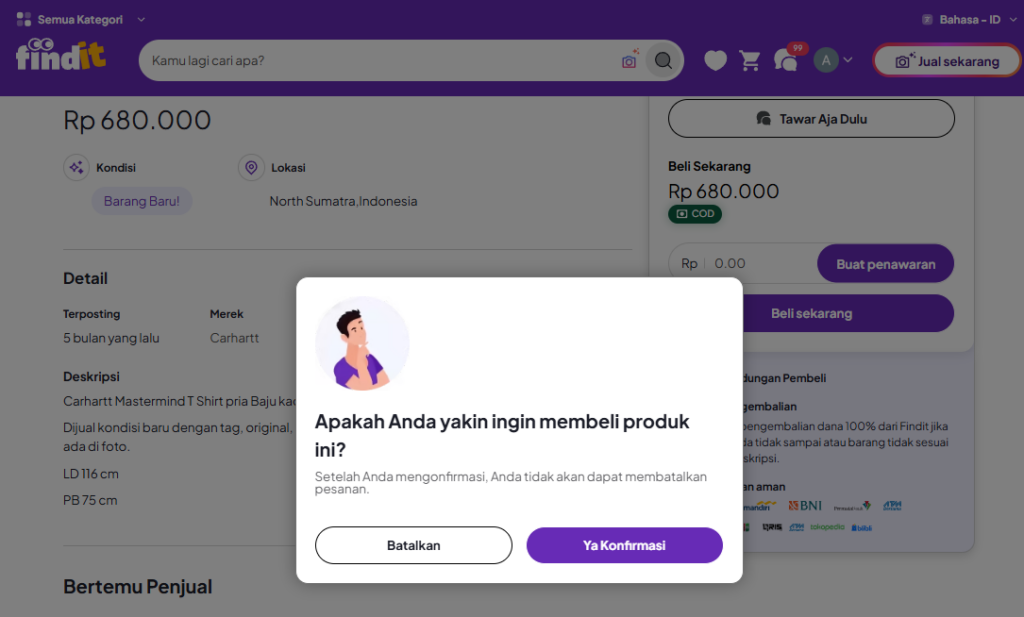Open image search camera icon
This screenshot has width=1024, height=617.
point(629,61)
